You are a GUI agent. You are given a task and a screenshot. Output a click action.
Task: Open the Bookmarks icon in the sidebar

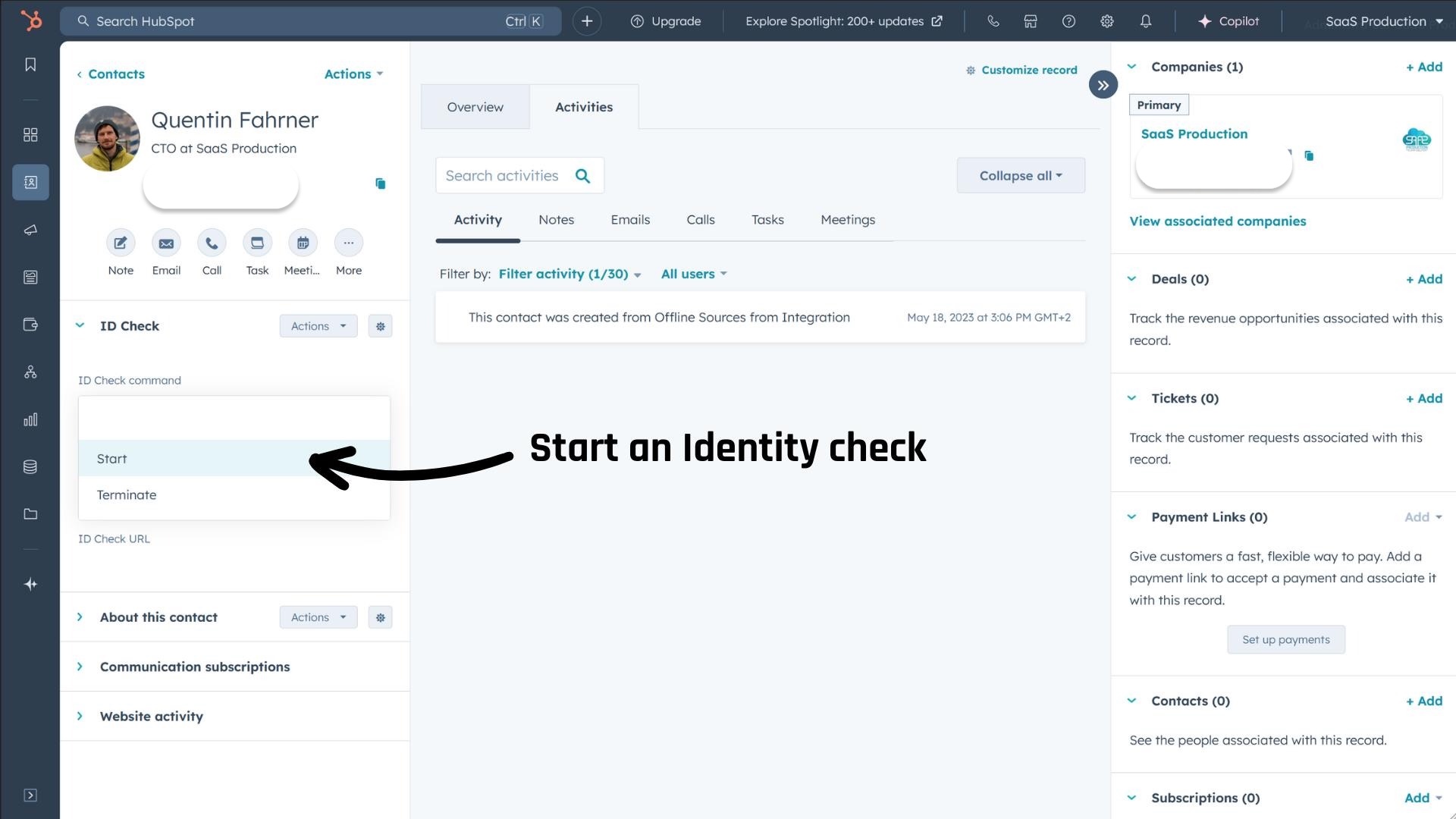[30, 64]
